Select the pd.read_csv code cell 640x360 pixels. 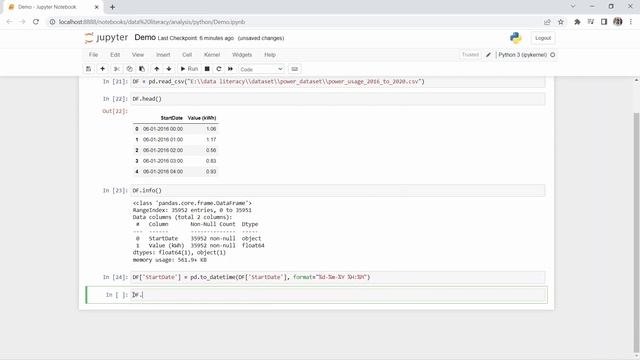[338, 82]
